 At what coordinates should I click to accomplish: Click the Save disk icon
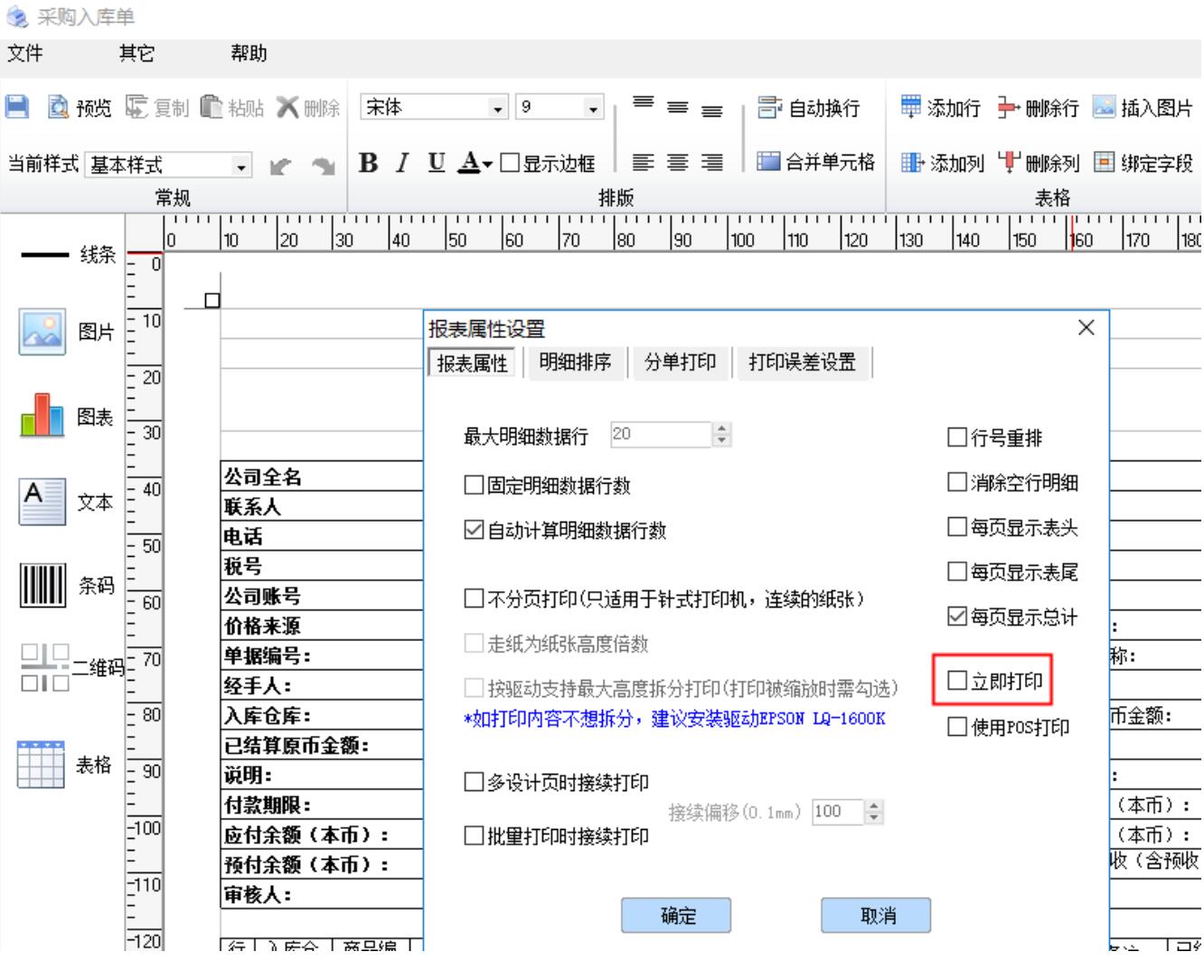point(17,107)
